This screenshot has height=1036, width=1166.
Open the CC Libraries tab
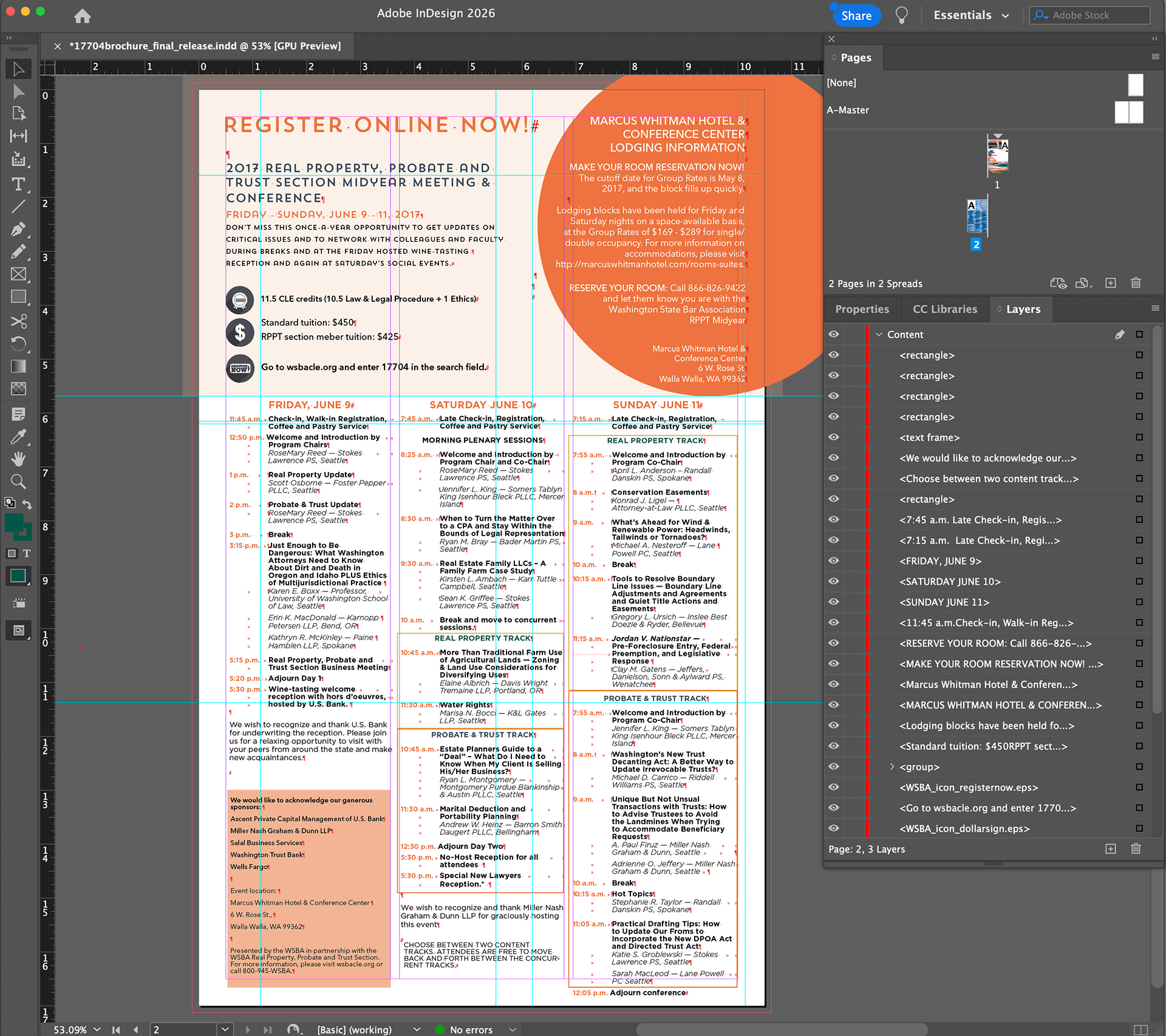[x=944, y=309]
